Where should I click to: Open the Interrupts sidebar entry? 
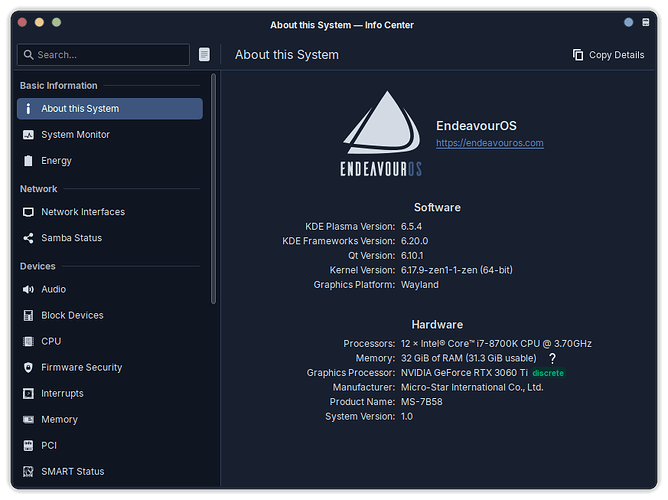click(62, 393)
